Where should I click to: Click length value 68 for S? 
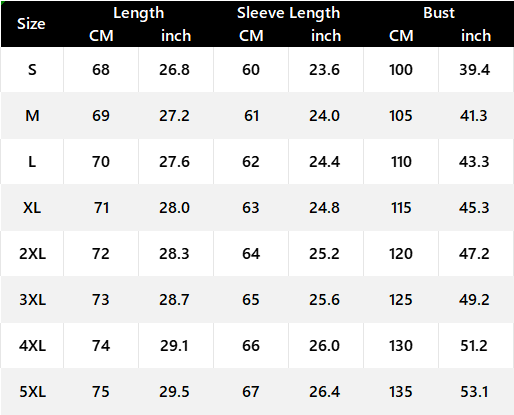tap(101, 70)
